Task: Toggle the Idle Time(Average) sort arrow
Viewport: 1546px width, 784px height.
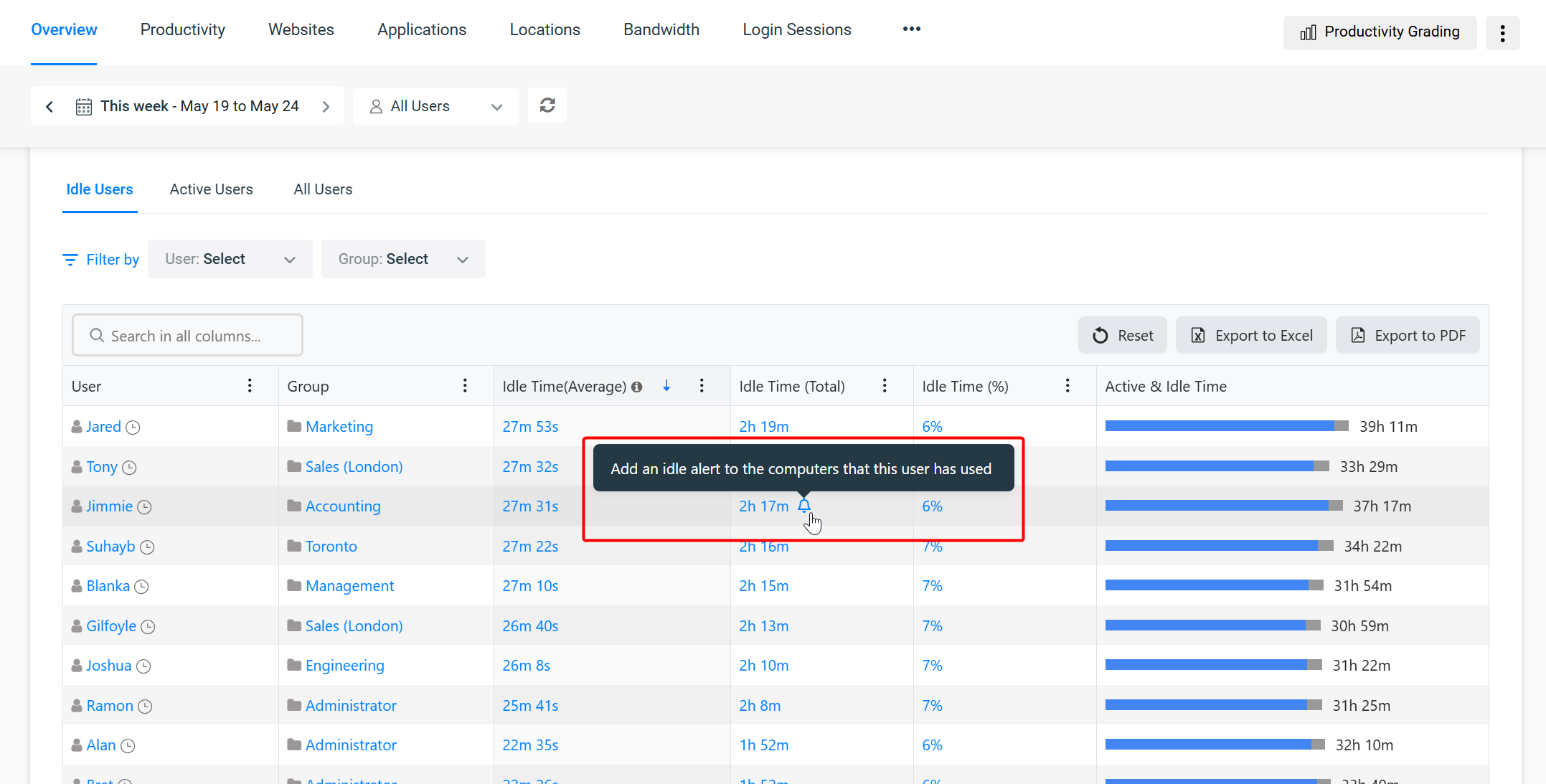Action: pyautogui.click(x=666, y=386)
